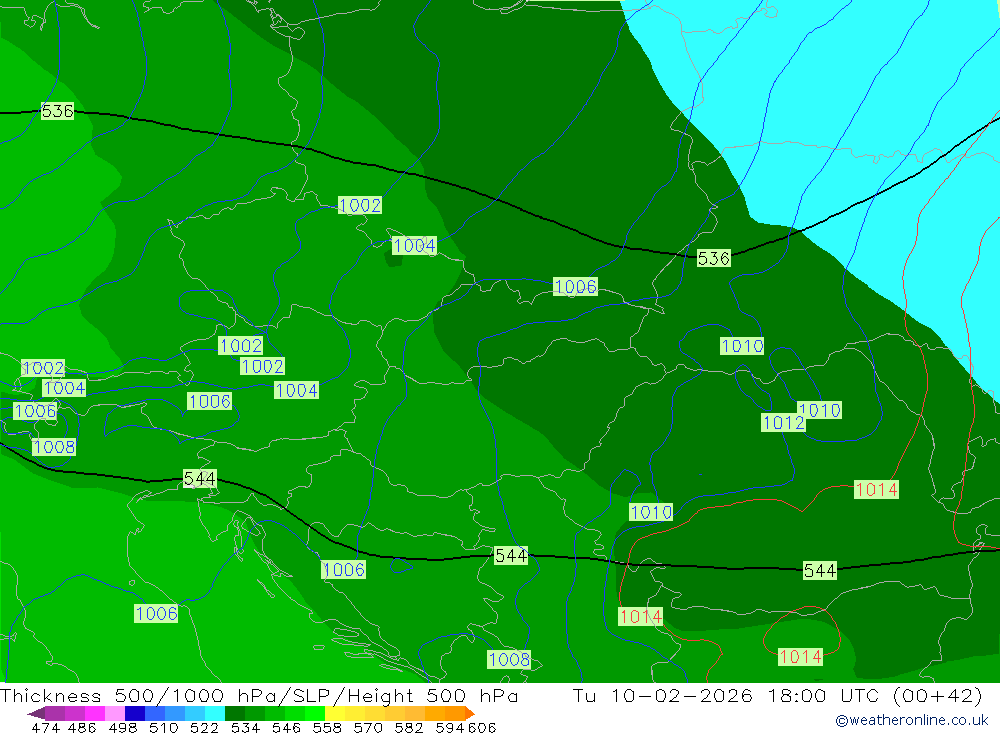Click the 1008 isobar label near the map's bottom edge

(509, 659)
